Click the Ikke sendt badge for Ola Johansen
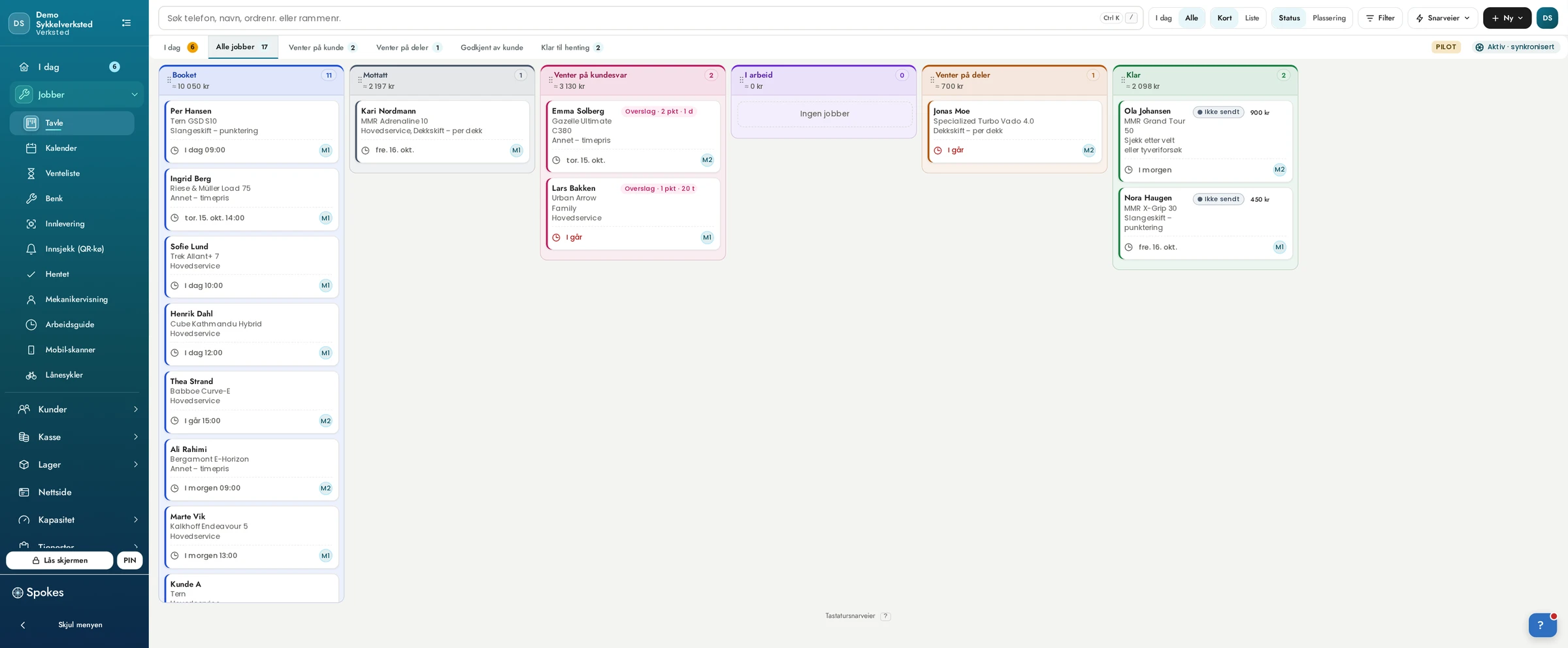This screenshot has height=648, width=1568. [x=1218, y=112]
